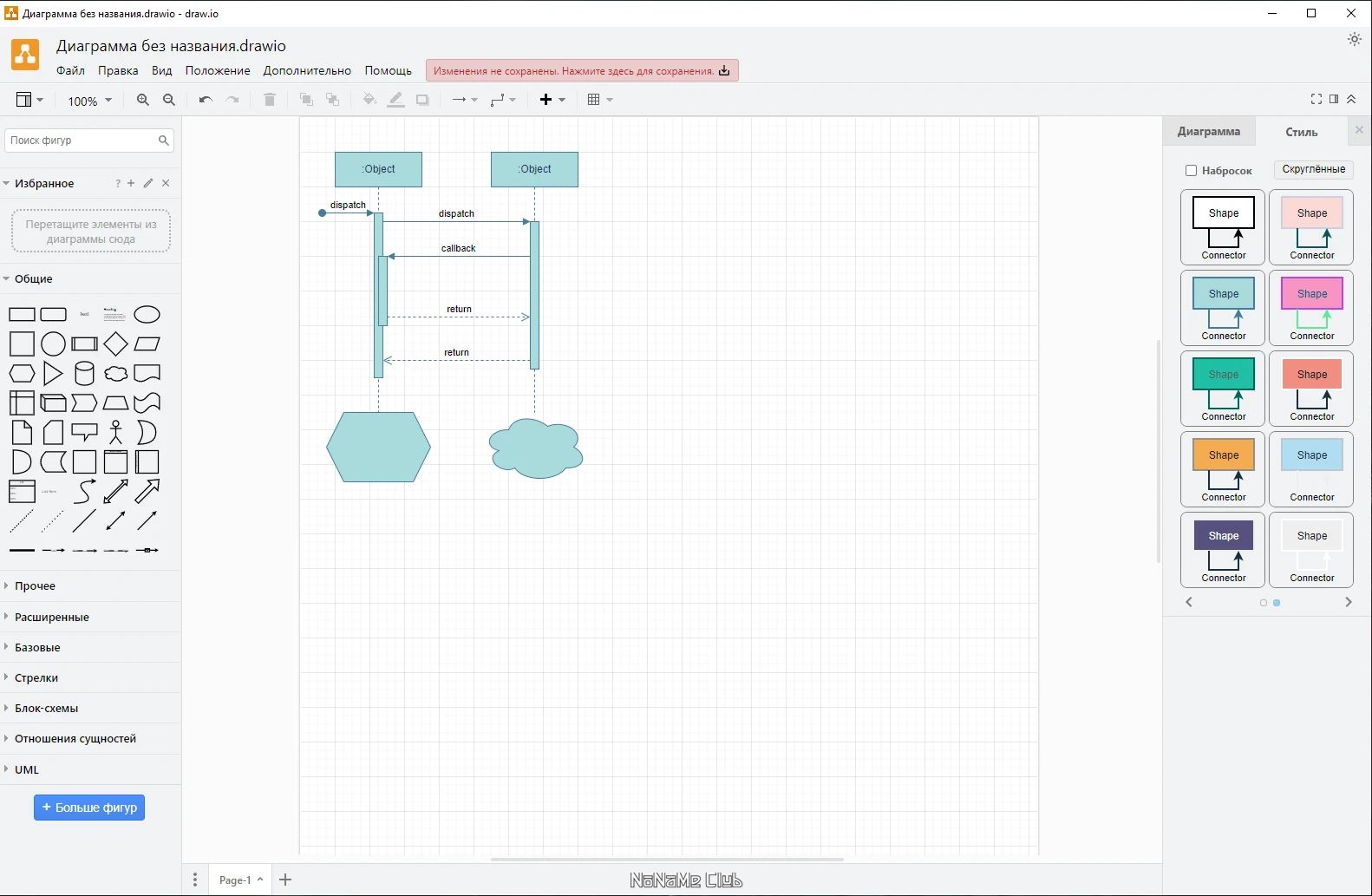Apply the dark purple Shape style preset
The image size is (1372, 896).
tap(1223, 550)
